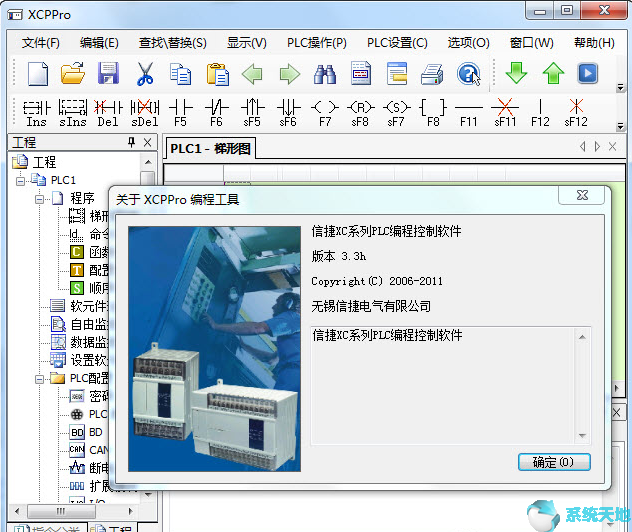Delete a row with the sDel tool

(144, 113)
